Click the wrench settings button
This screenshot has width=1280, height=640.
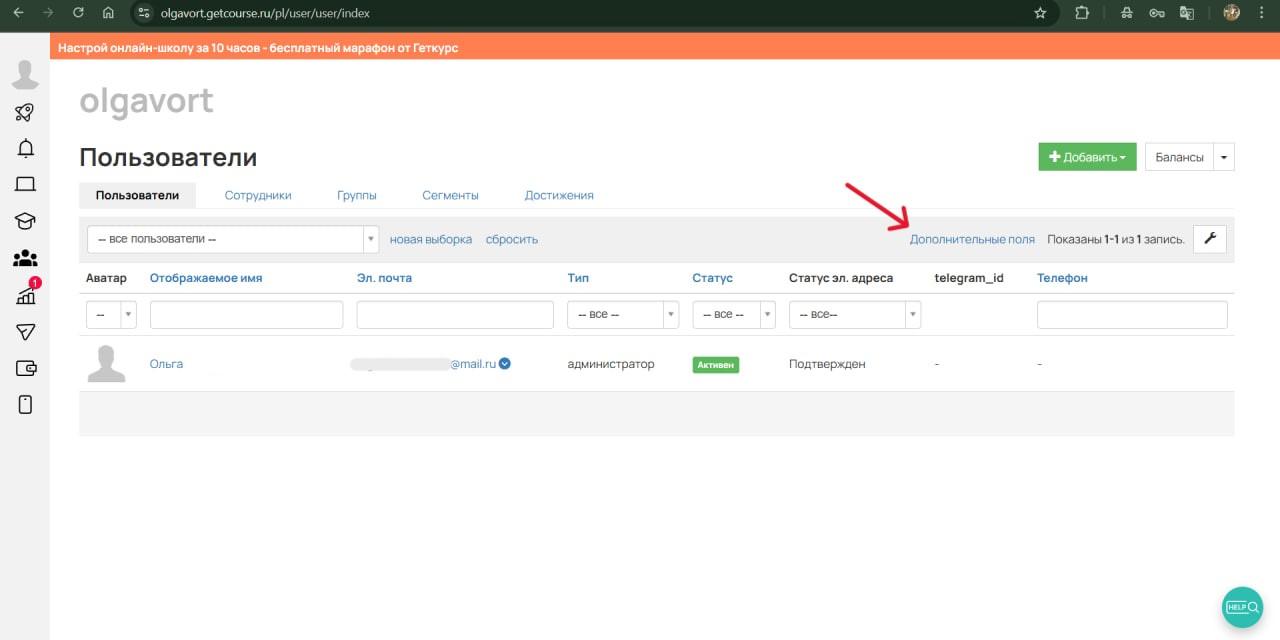click(1209, 238)
